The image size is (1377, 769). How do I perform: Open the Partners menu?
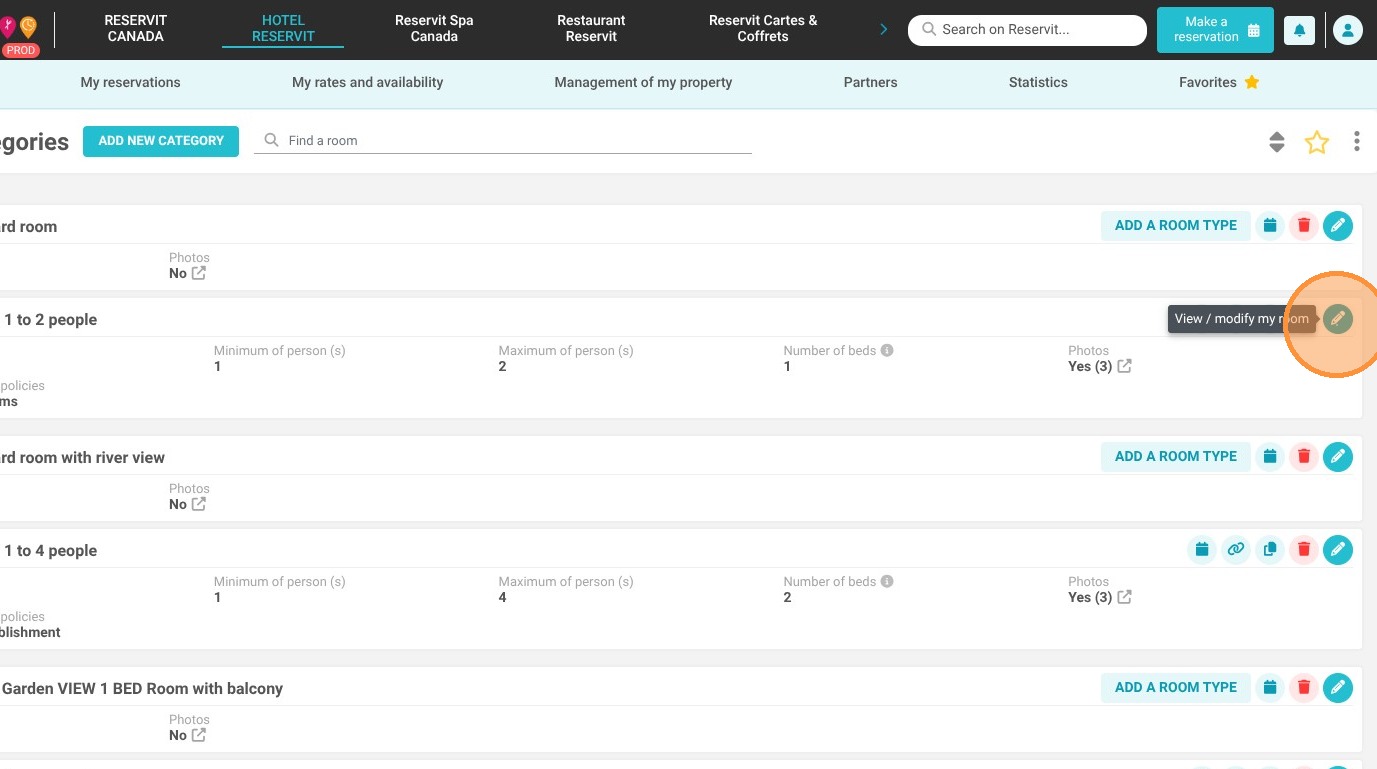point(870,83)
